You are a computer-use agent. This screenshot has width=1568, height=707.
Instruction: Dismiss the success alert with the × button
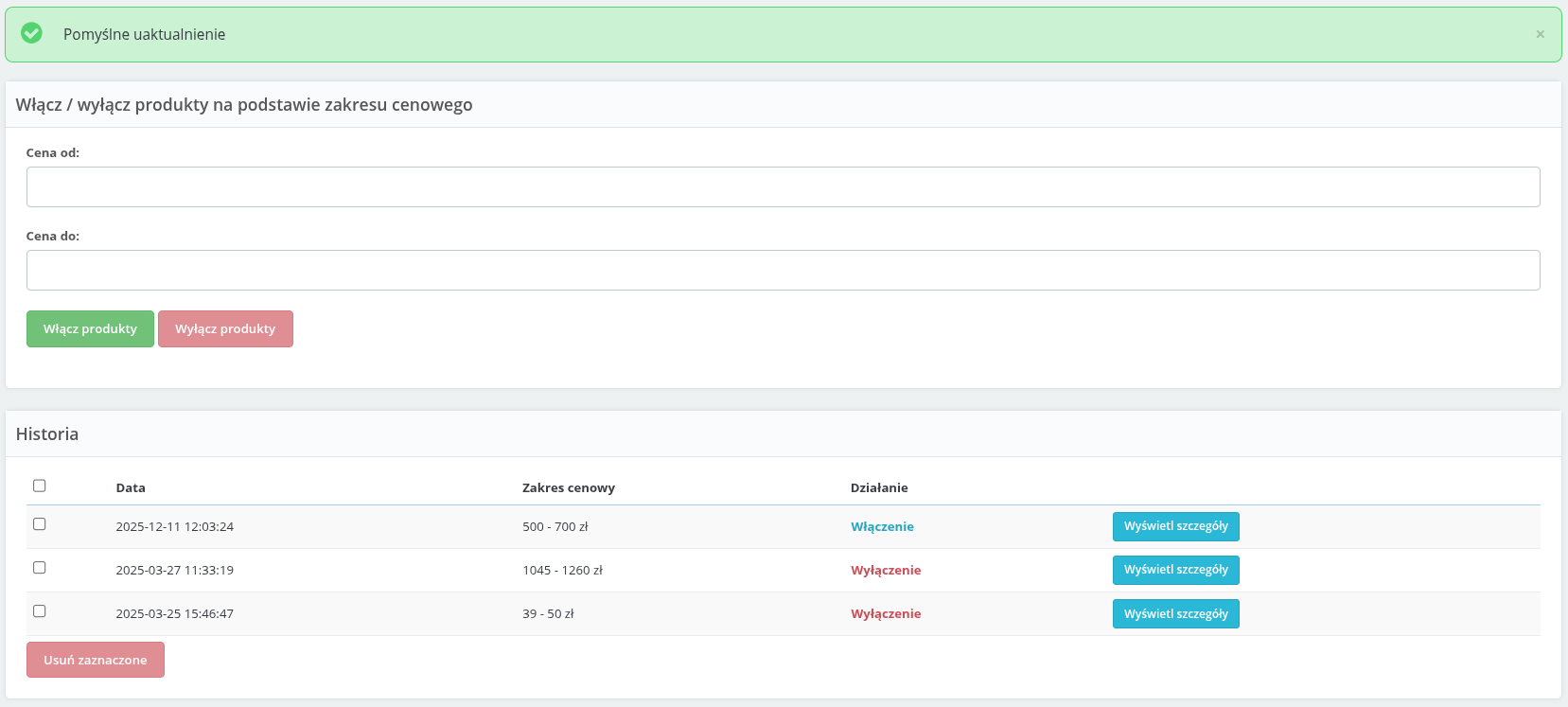1540,34
